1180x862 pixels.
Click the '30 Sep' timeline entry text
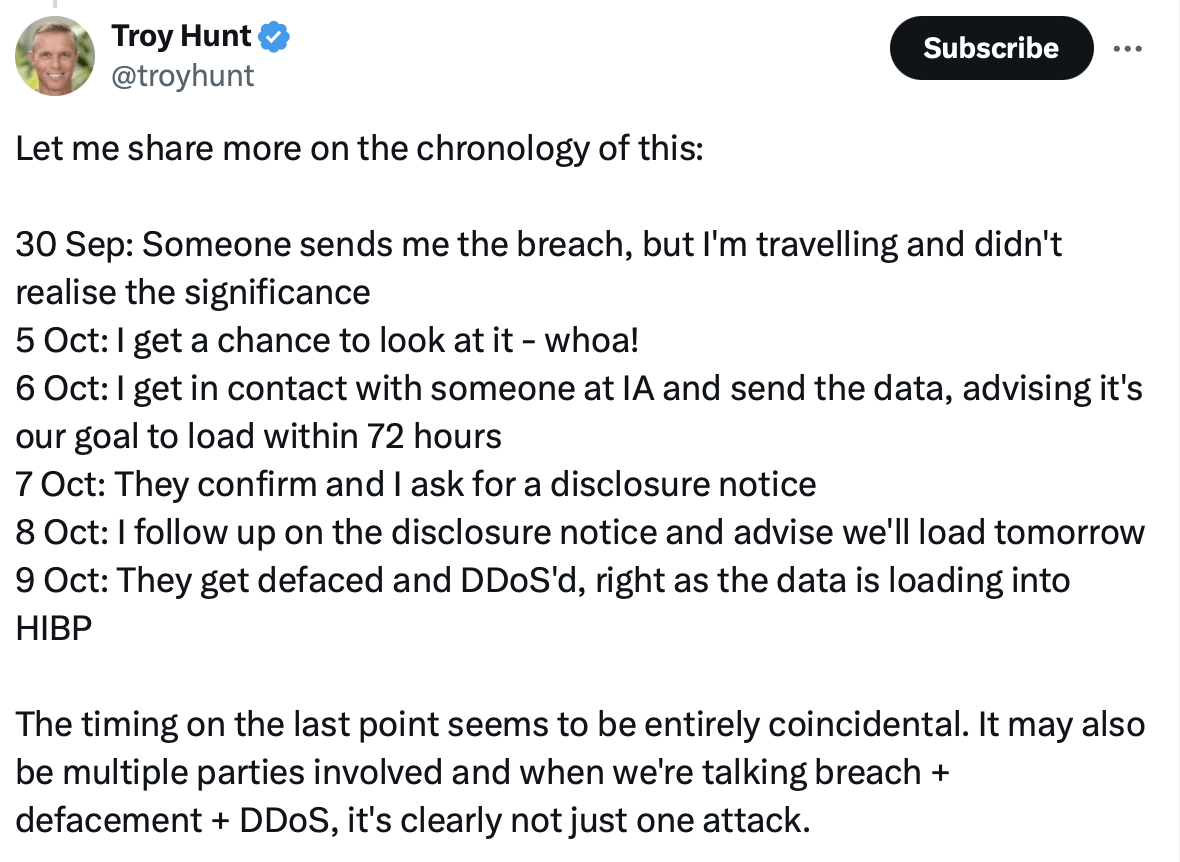coord(538,244)
